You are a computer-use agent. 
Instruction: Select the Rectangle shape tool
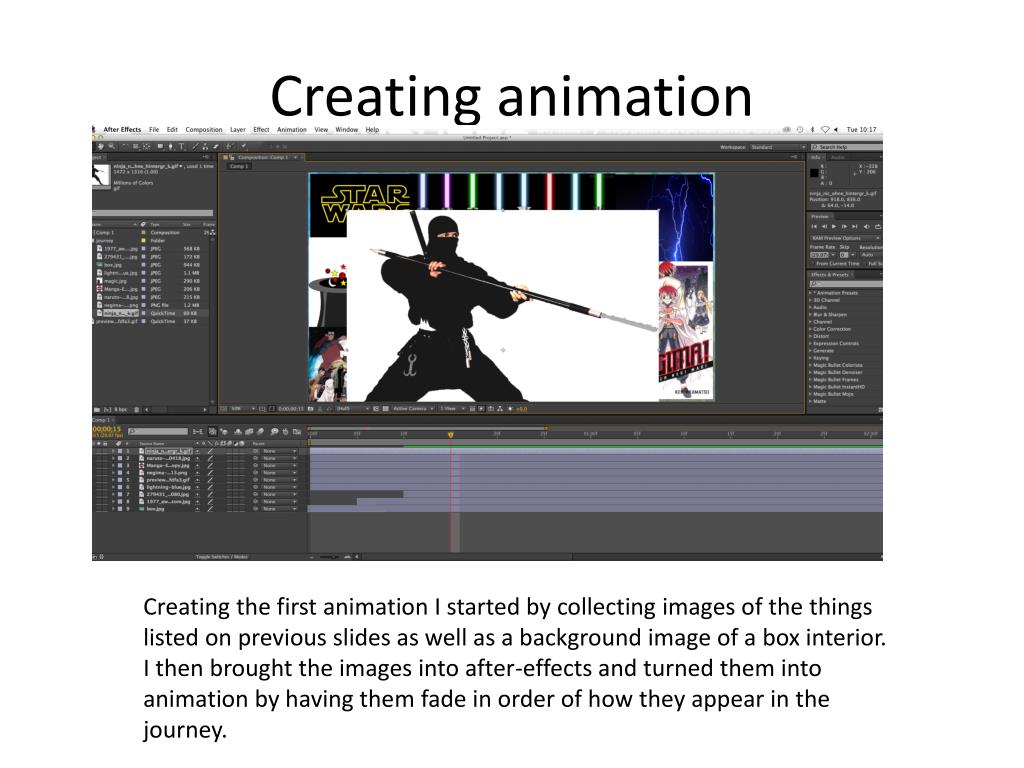(160, 147)
